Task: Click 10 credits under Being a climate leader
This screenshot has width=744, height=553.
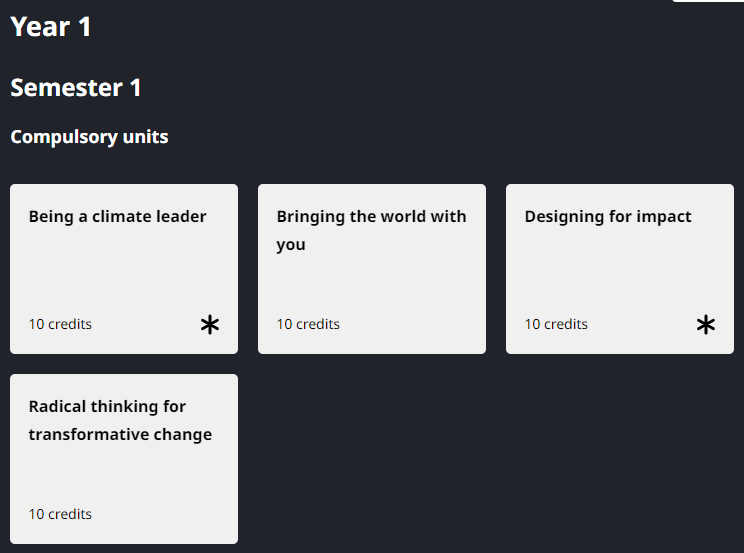Action: click(x=60, y=324)
